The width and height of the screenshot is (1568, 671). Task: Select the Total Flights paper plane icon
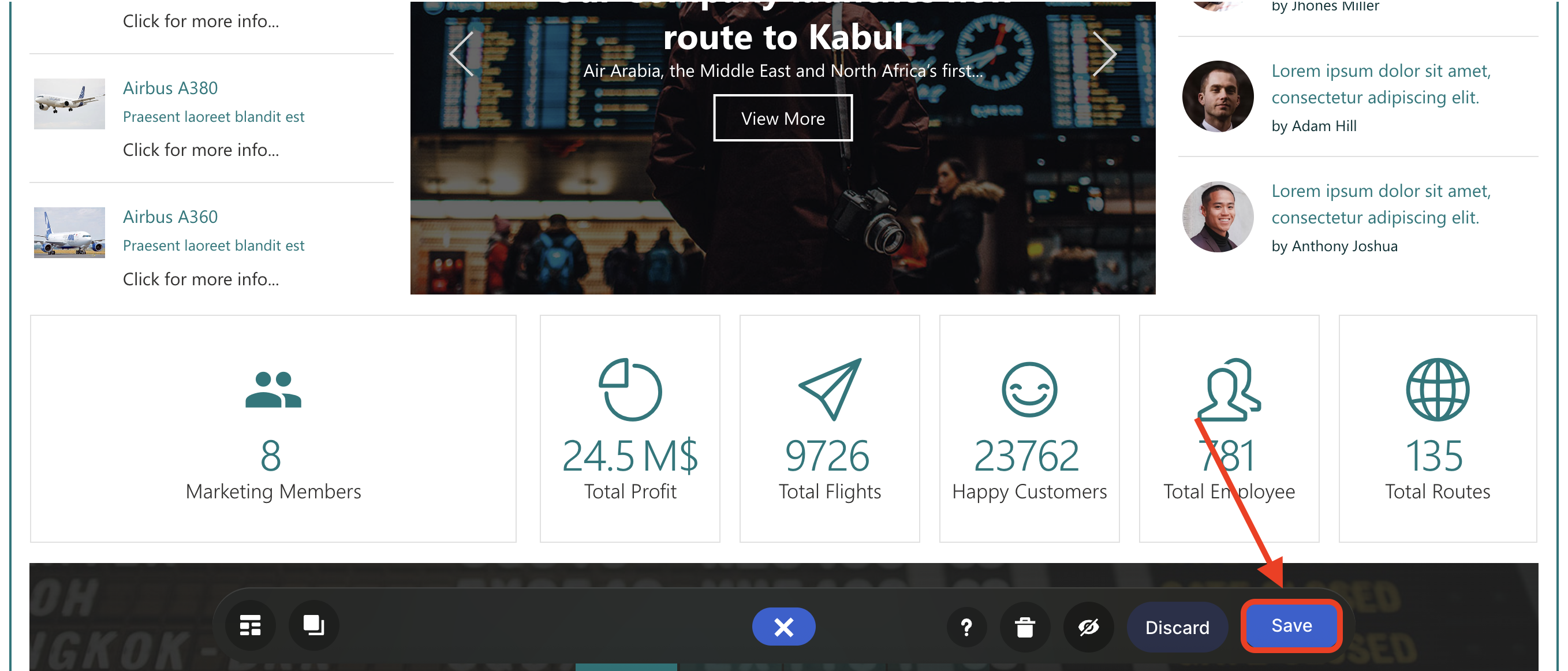830,390
